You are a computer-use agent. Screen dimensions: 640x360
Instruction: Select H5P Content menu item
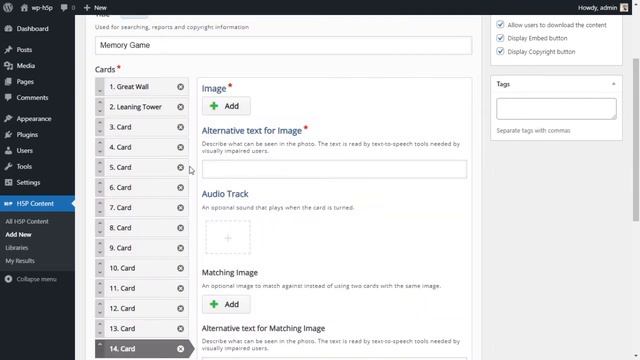pos(37,203)
